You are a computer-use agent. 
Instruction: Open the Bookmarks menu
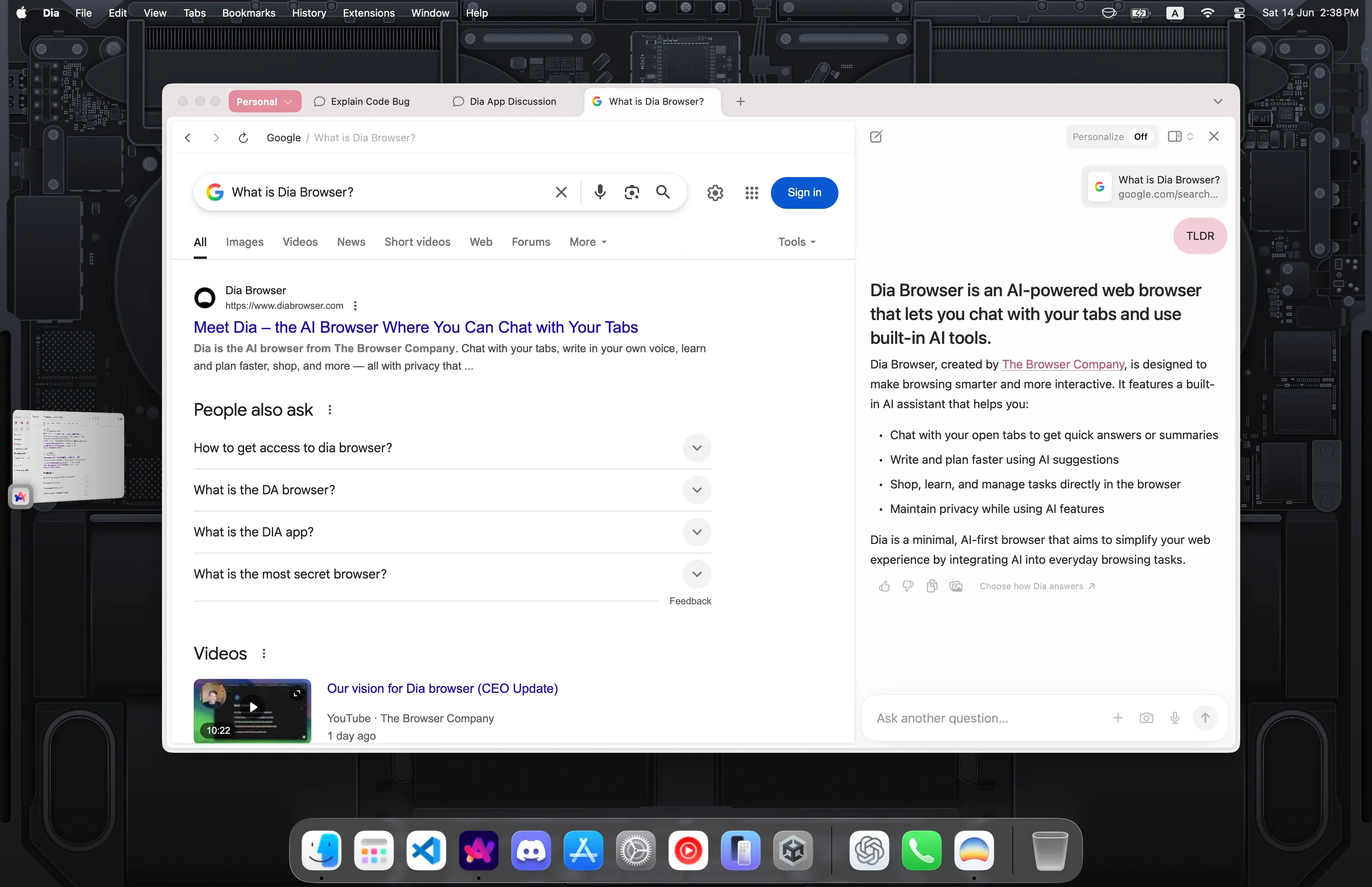(249, 13)
